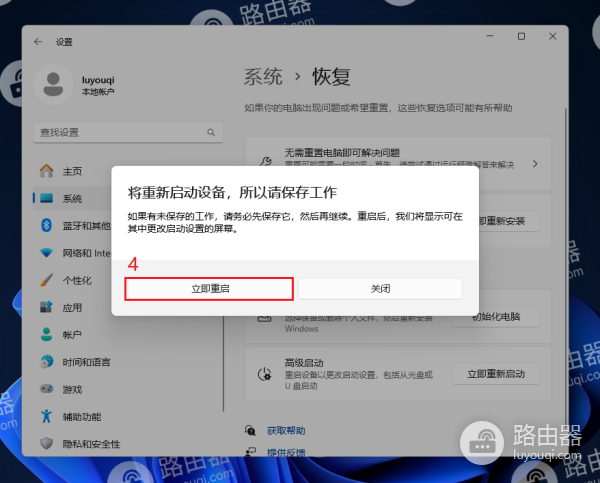The height and width of the screenshot is (483, 600).
Task: Click 主页 label in sidebar
Action: pos(72,171)
